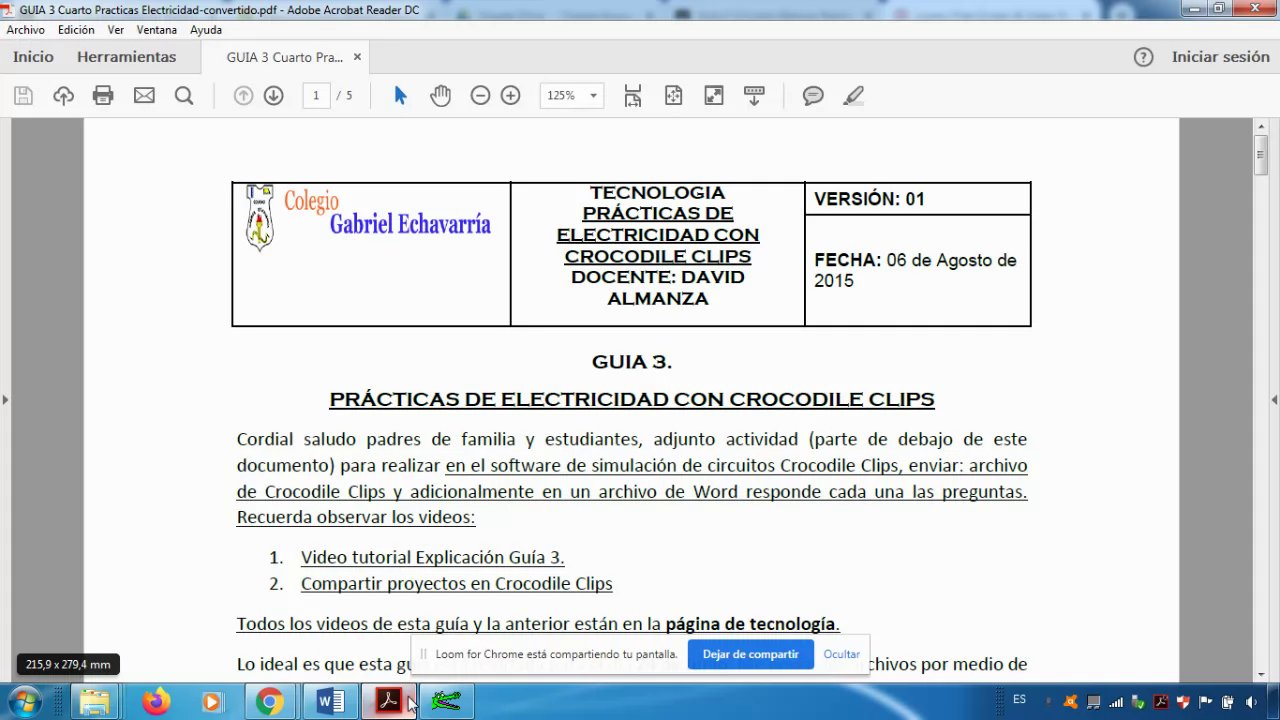The height and width of the screenshot is (720, 1280).
Task: Click the ES language indicator
Action: 1019,700
